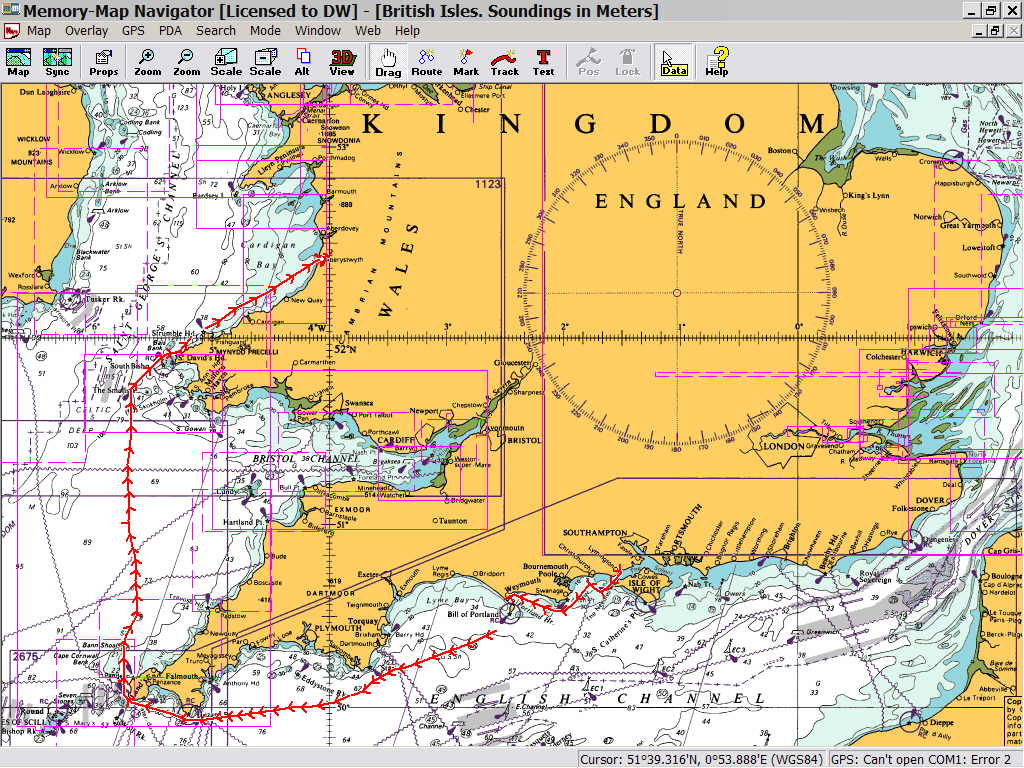Viewport: 1024px width, 768px height.
Task: Click the Lock GPS icon
Action: click(x=628, y=62)
